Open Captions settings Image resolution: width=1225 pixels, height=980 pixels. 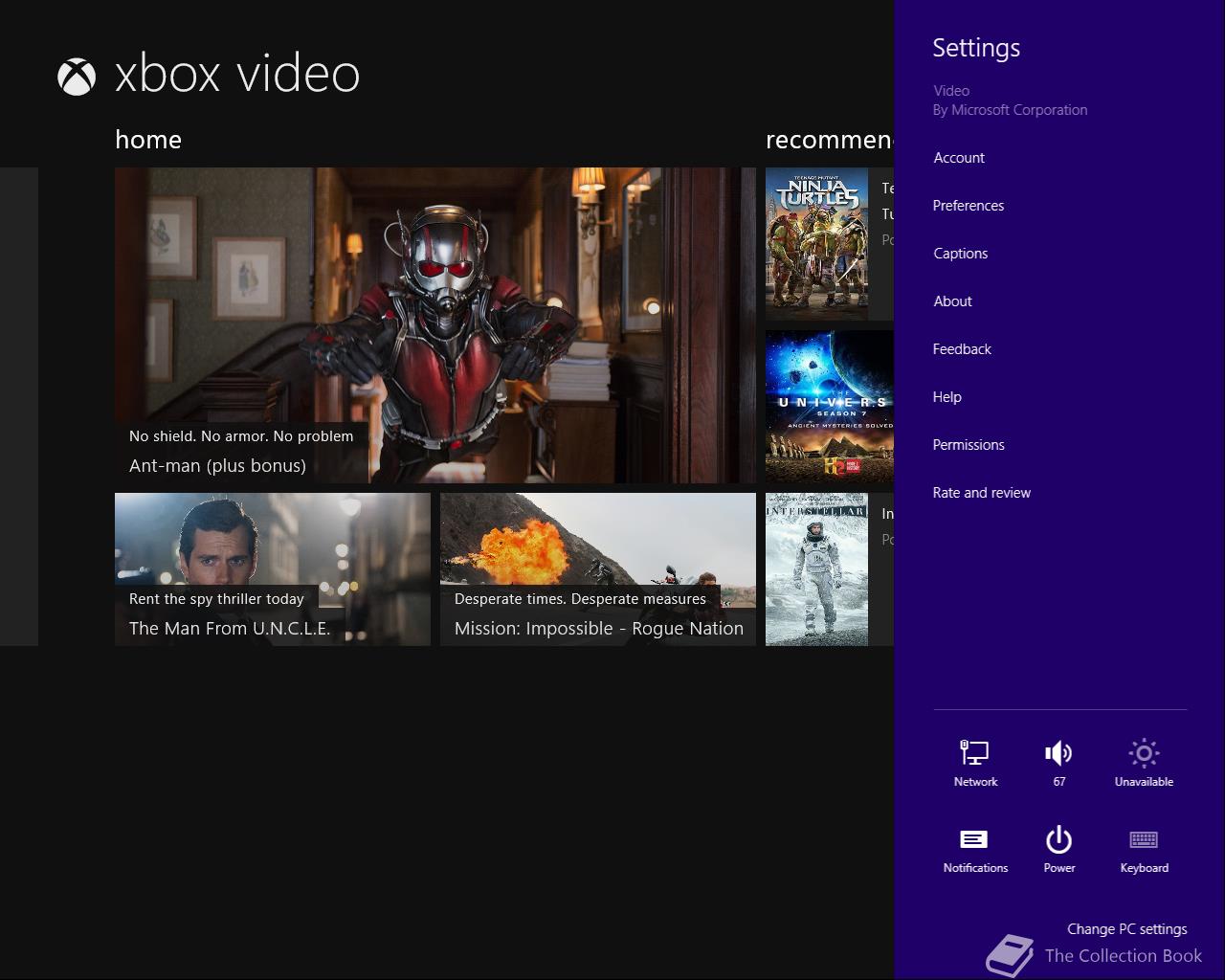click(961, 254)
